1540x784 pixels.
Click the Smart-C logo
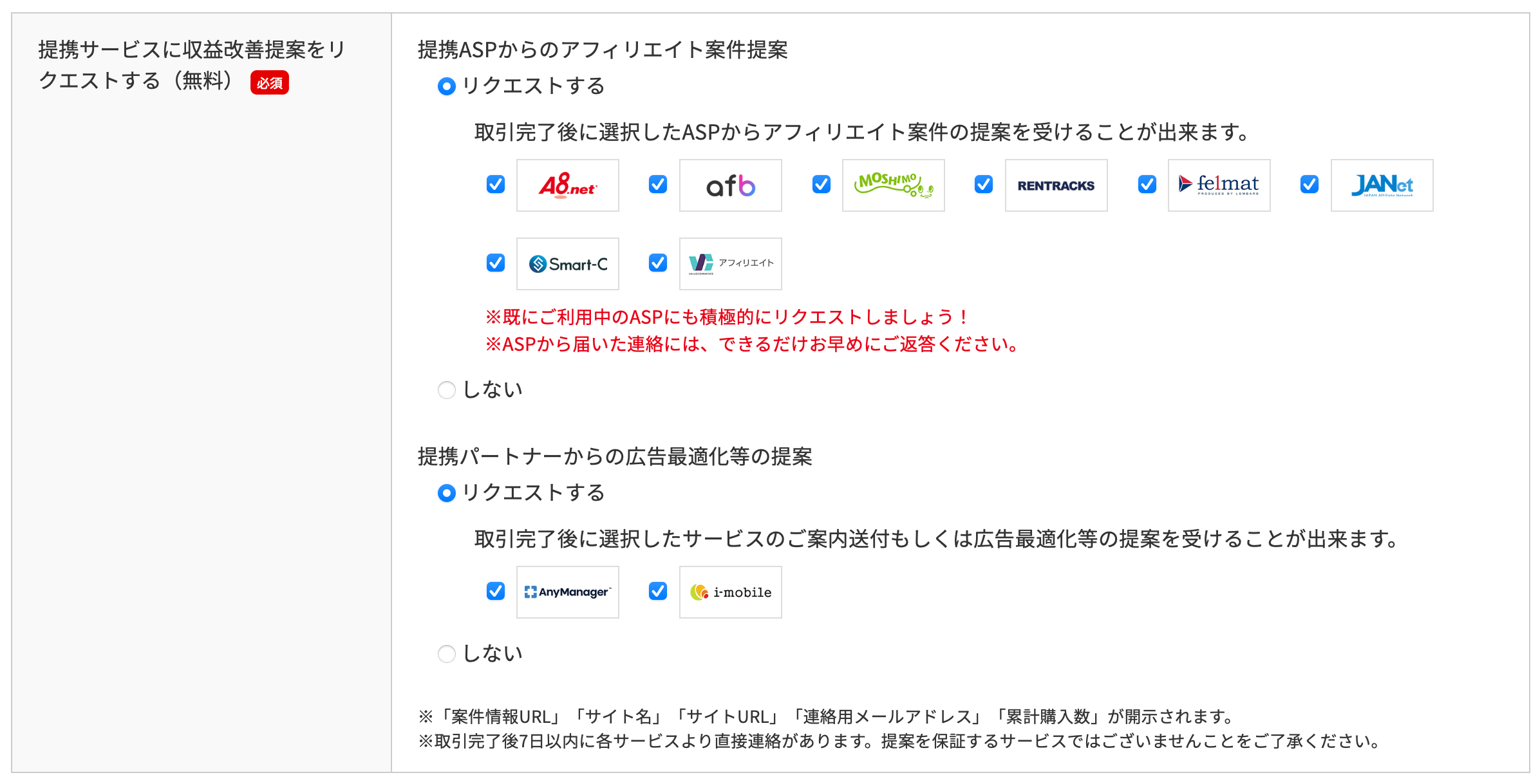click(x=567, y=264)
